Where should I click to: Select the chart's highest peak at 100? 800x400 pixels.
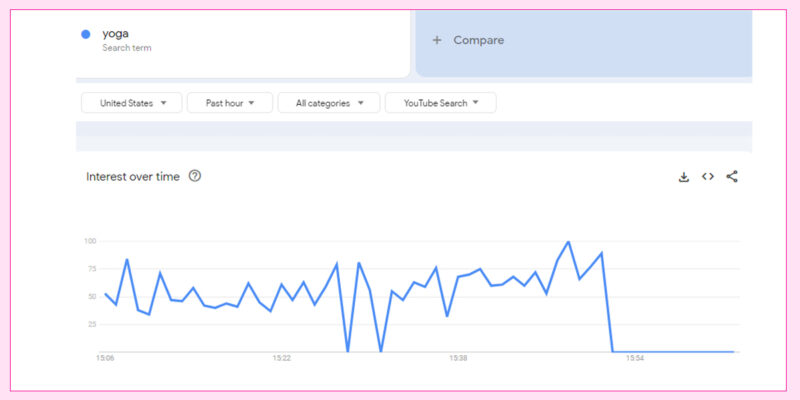point(569,242)
